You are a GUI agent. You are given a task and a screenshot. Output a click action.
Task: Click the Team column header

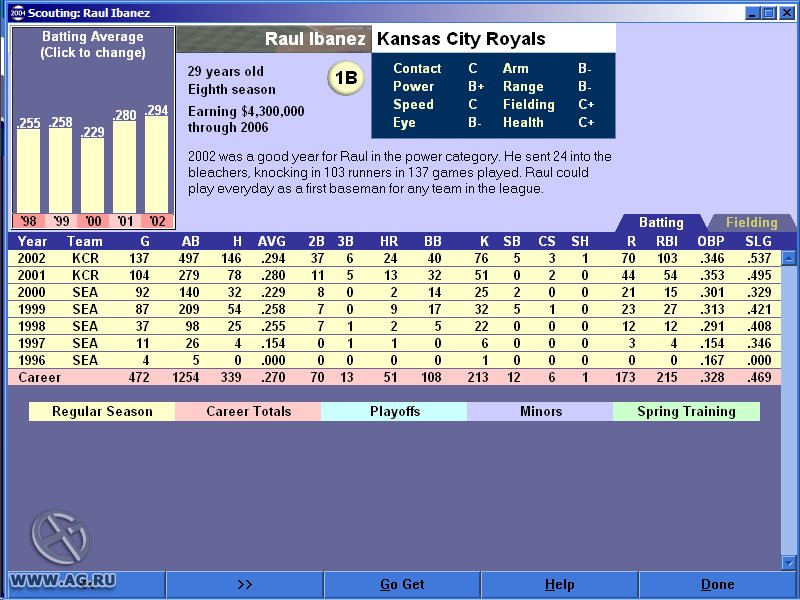85,241
